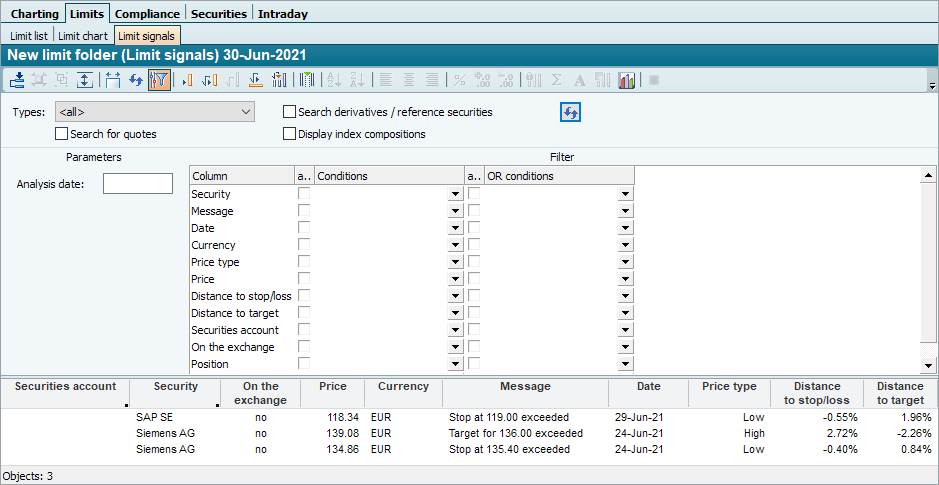The width and height of the screenshot is (939, 485).
Task: Click the Analysis date input field
Action: coord(138,184)
